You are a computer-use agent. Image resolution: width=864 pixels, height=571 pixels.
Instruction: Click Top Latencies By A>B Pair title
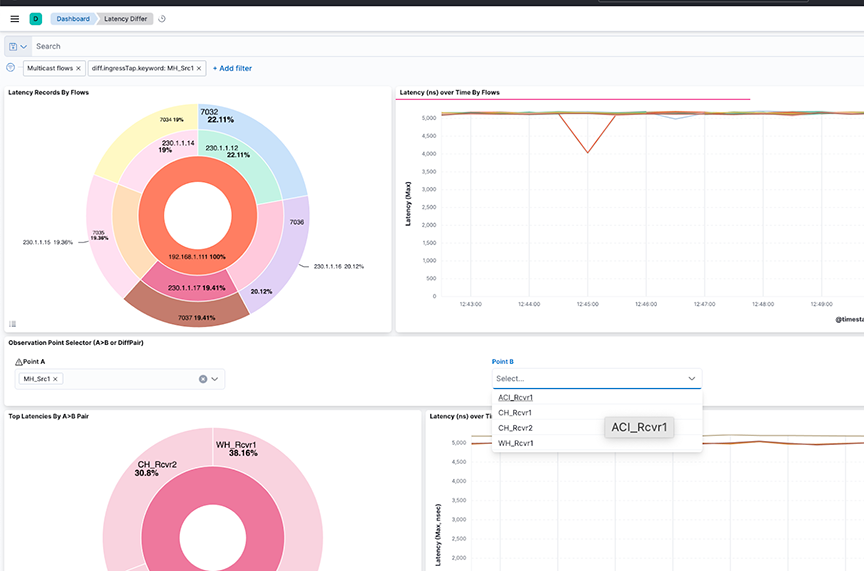pyautogui.click(x=48, y=416)
